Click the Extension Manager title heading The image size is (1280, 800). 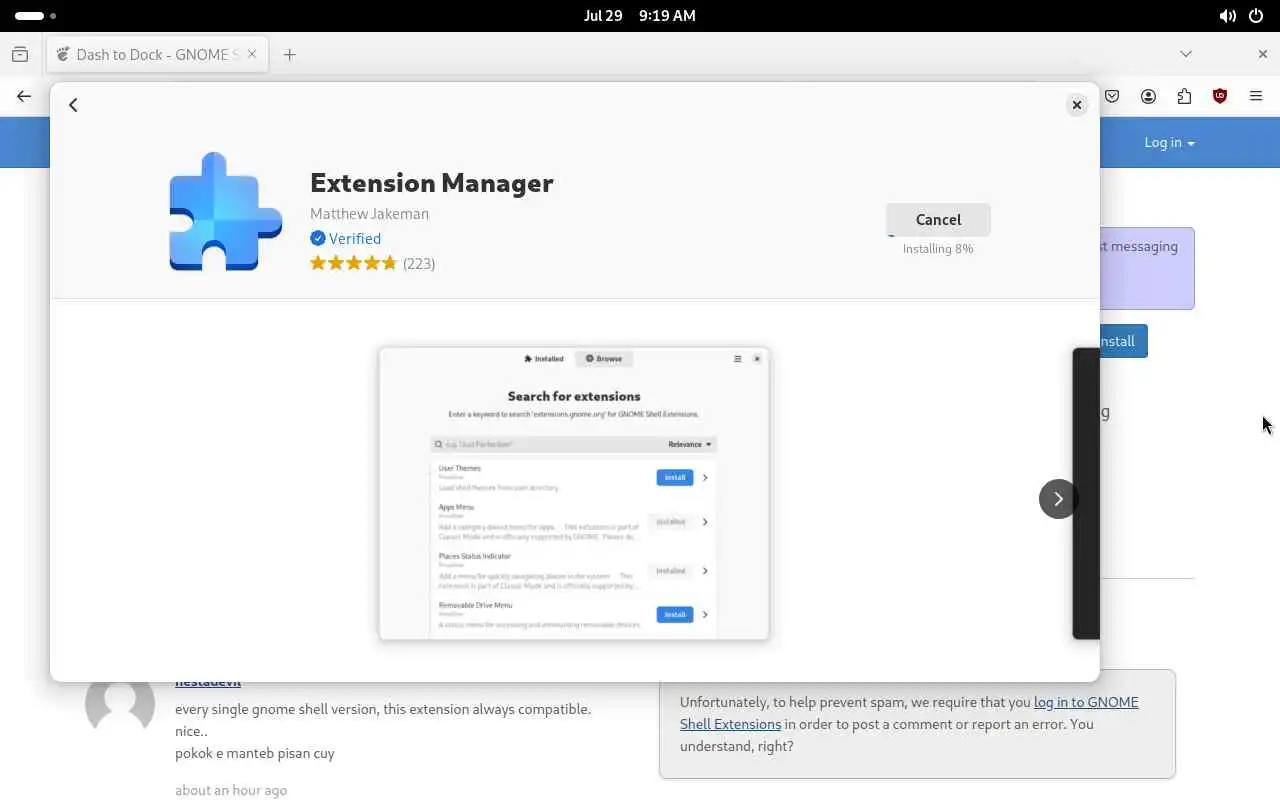click(432, 183)
